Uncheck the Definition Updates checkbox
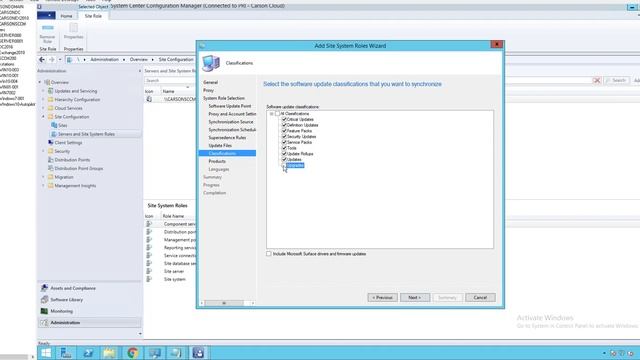This screenshot has width=640, height=360. pos(284,125)
